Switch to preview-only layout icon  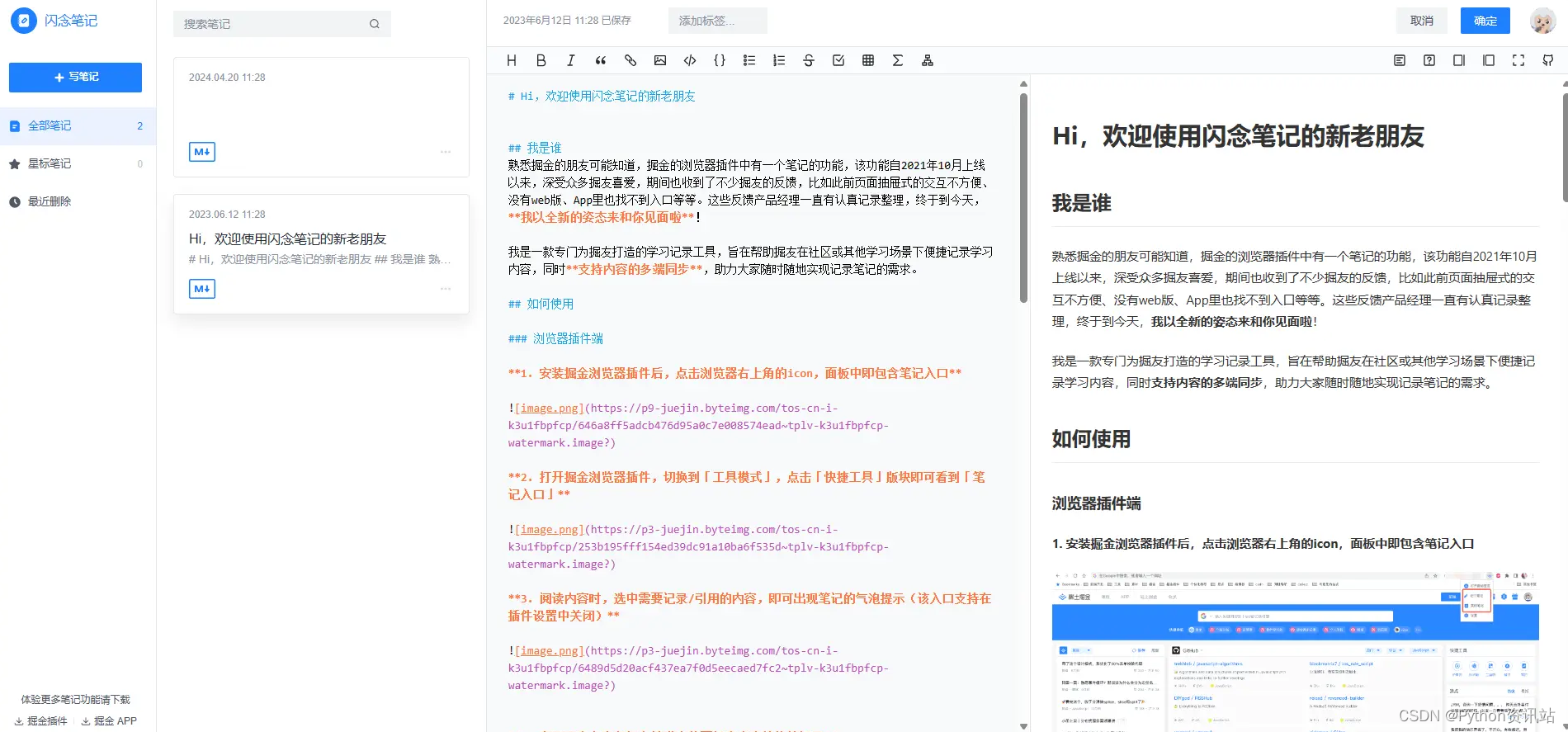click(1489, 60)
